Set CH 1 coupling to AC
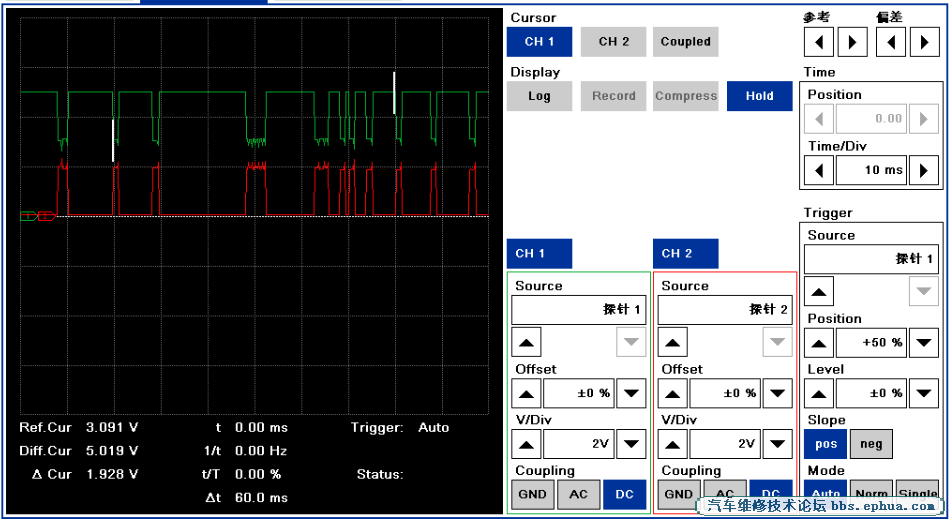 pos(579,494)
